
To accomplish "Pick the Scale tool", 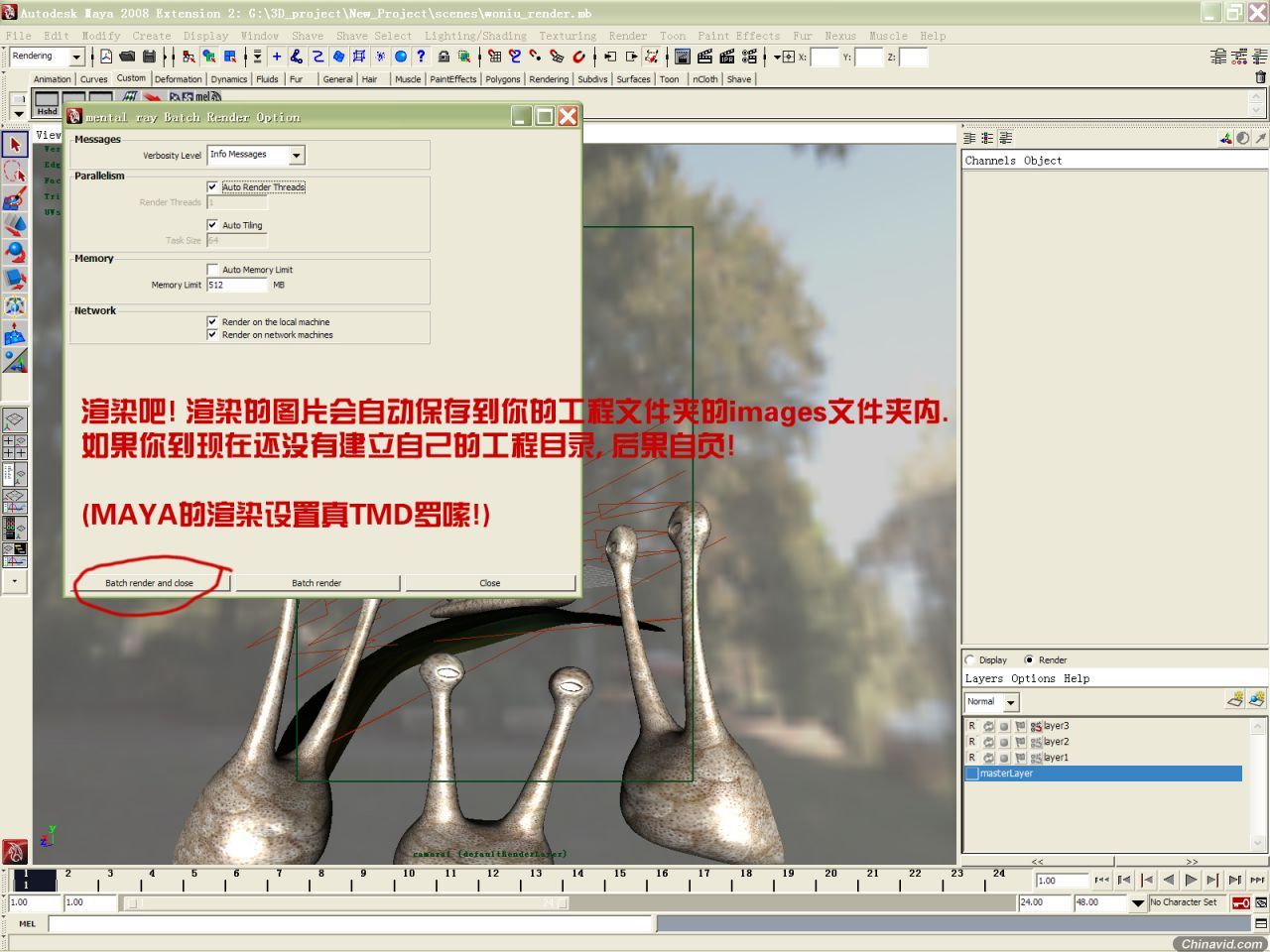I will point(15,279).
